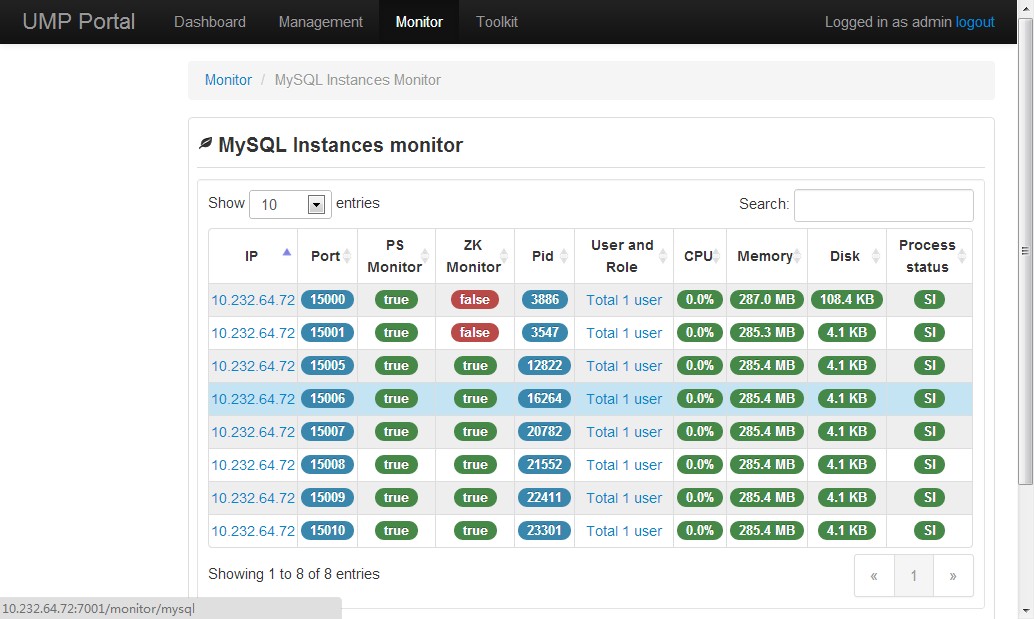The image size is (1034, 619).
Task: Open IP link for port 15006 row
Action: [x=253, y=399]
